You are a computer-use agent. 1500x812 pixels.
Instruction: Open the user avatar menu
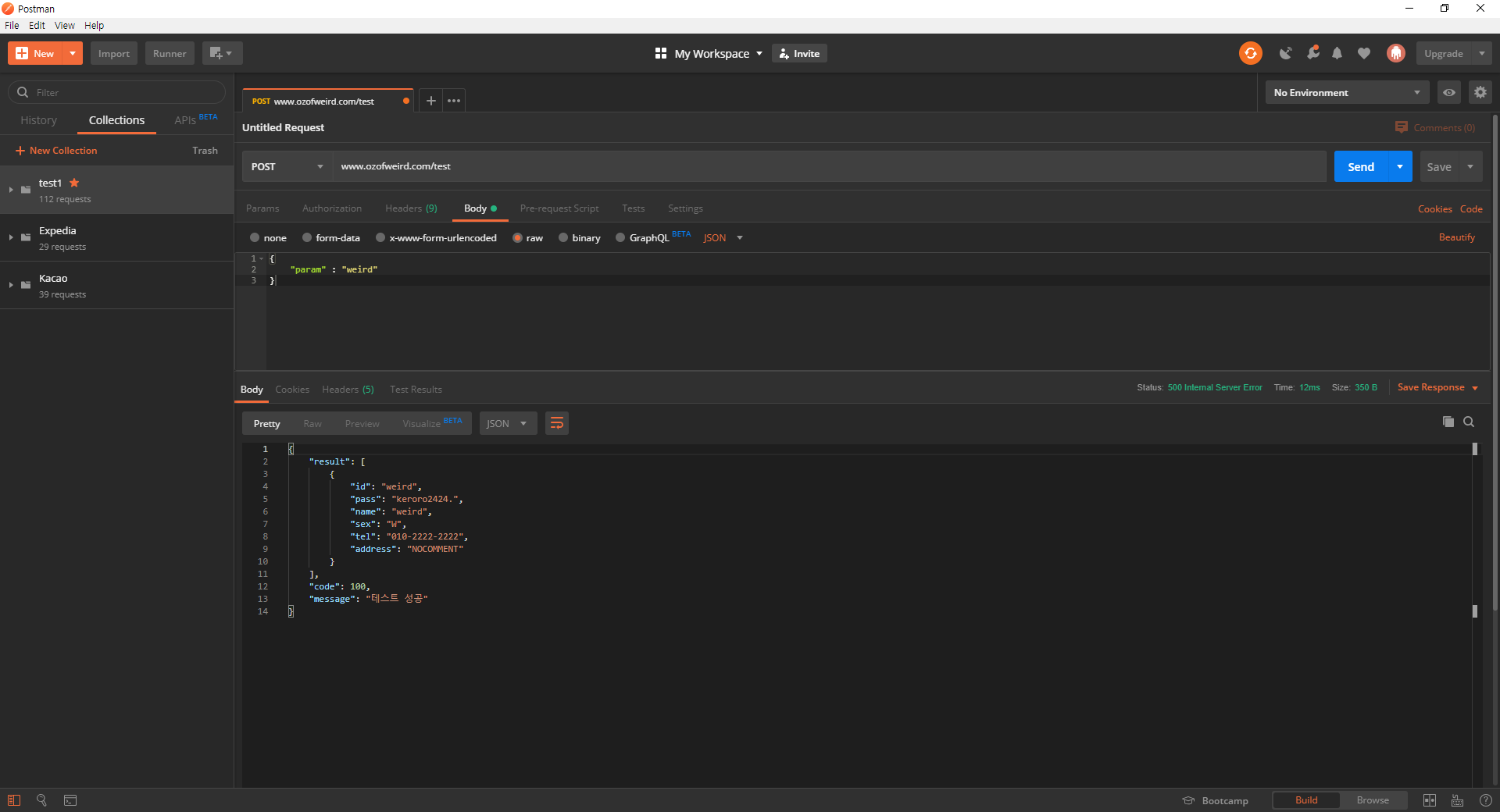[1396, 53]
